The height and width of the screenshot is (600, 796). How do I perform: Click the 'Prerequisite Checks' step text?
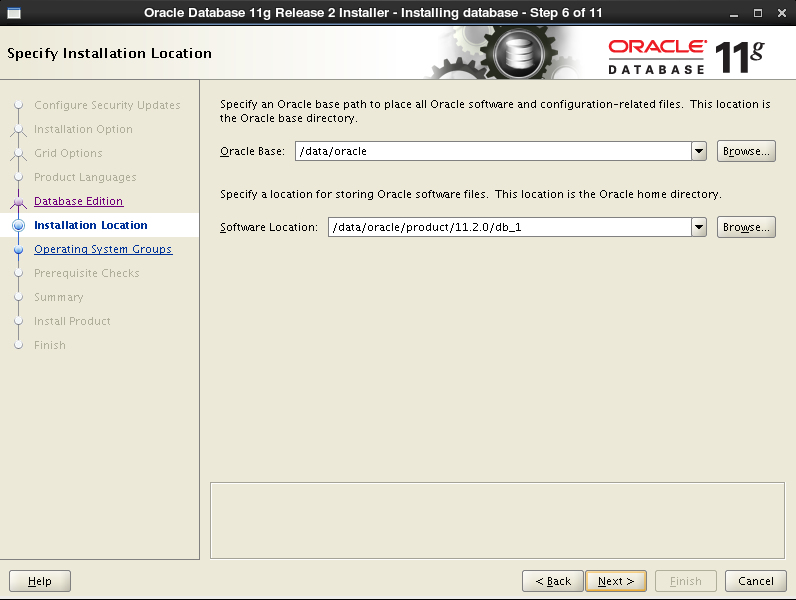(87, 273)
